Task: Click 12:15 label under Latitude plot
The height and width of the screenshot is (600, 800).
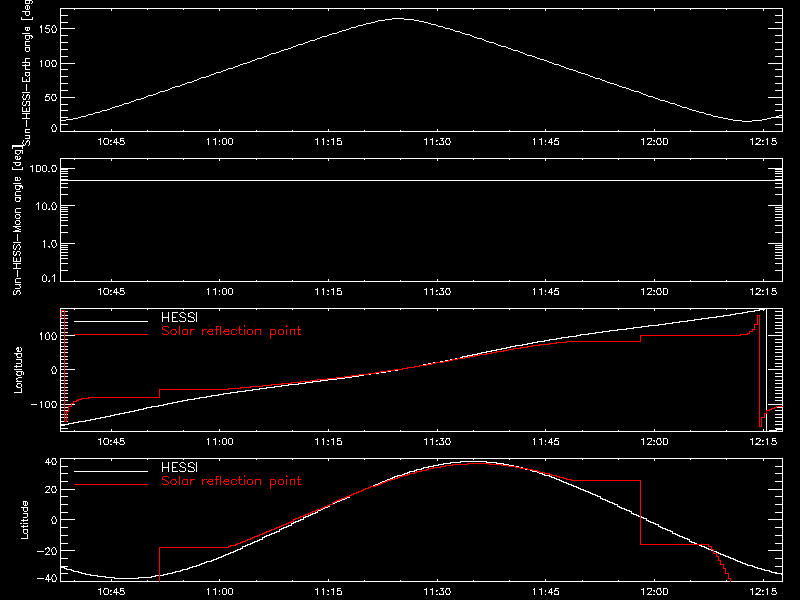Action: (763, 592)
